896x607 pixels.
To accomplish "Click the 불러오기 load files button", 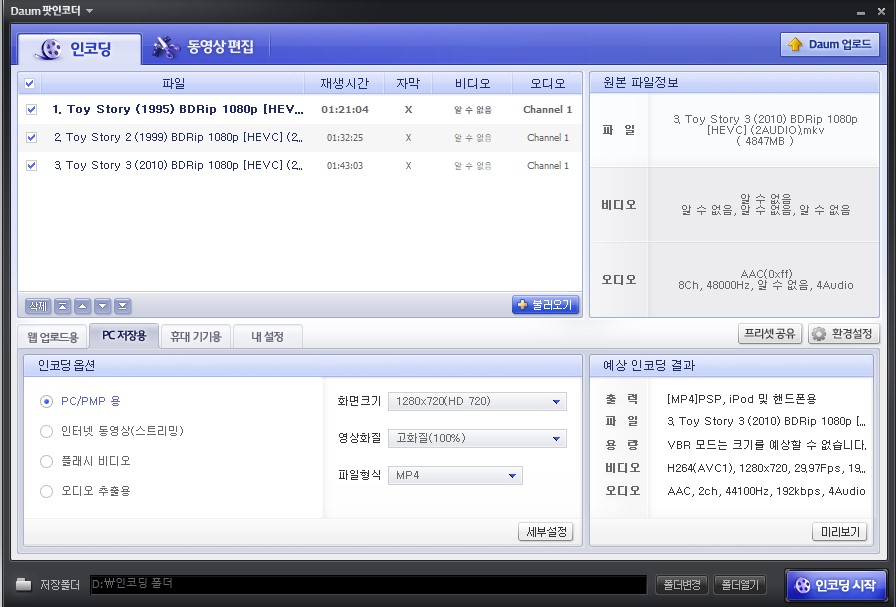I will tap(546, 305).
